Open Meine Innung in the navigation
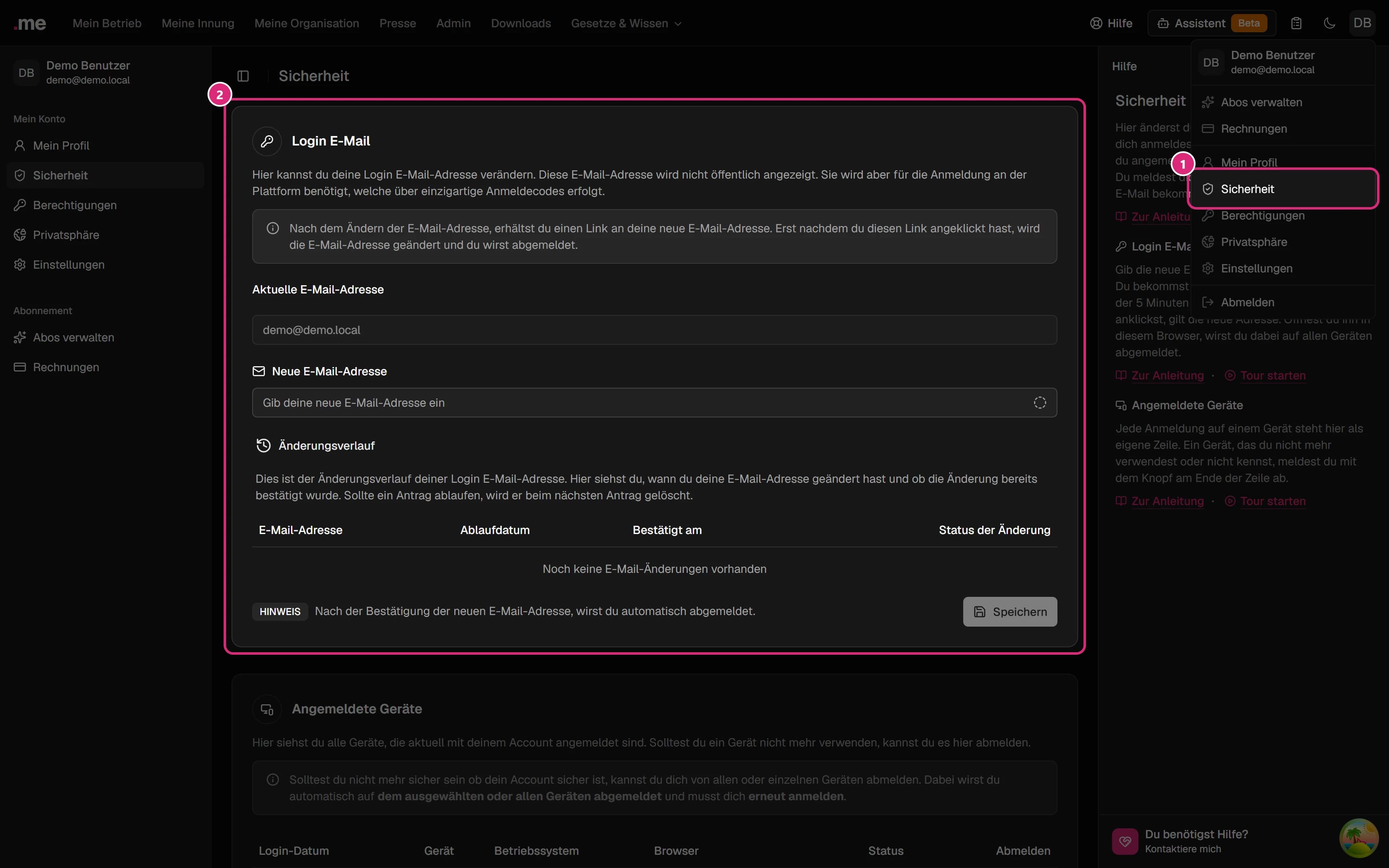 (x=198, y=24)
